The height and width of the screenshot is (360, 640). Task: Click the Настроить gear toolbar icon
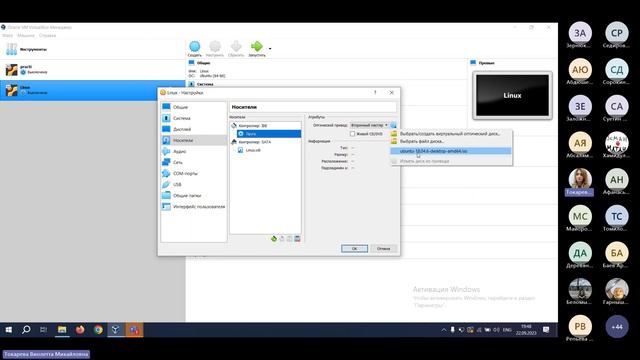(215, 49)
